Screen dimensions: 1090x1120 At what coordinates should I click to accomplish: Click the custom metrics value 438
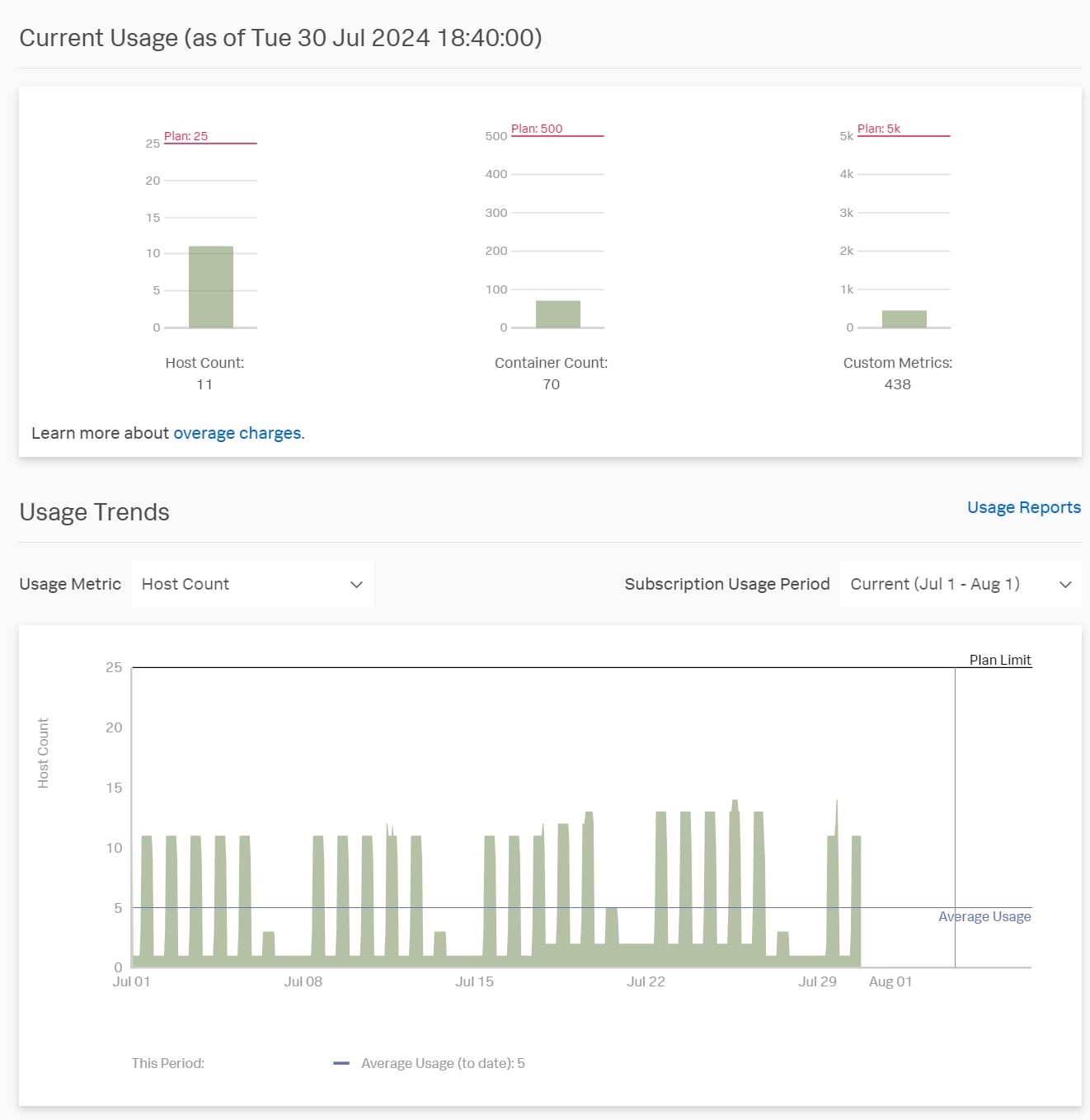point(898,384)
